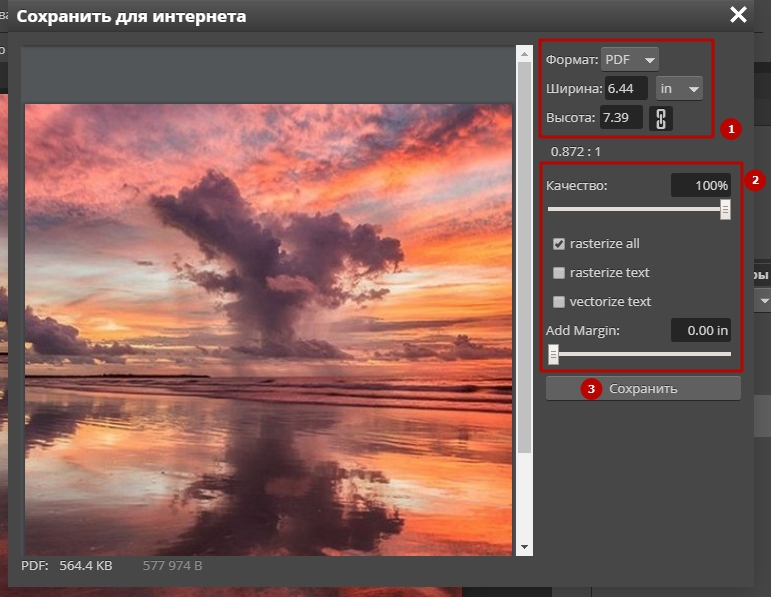
Task: Click the preview scrollbar up arrow
Action: [525, 53]
